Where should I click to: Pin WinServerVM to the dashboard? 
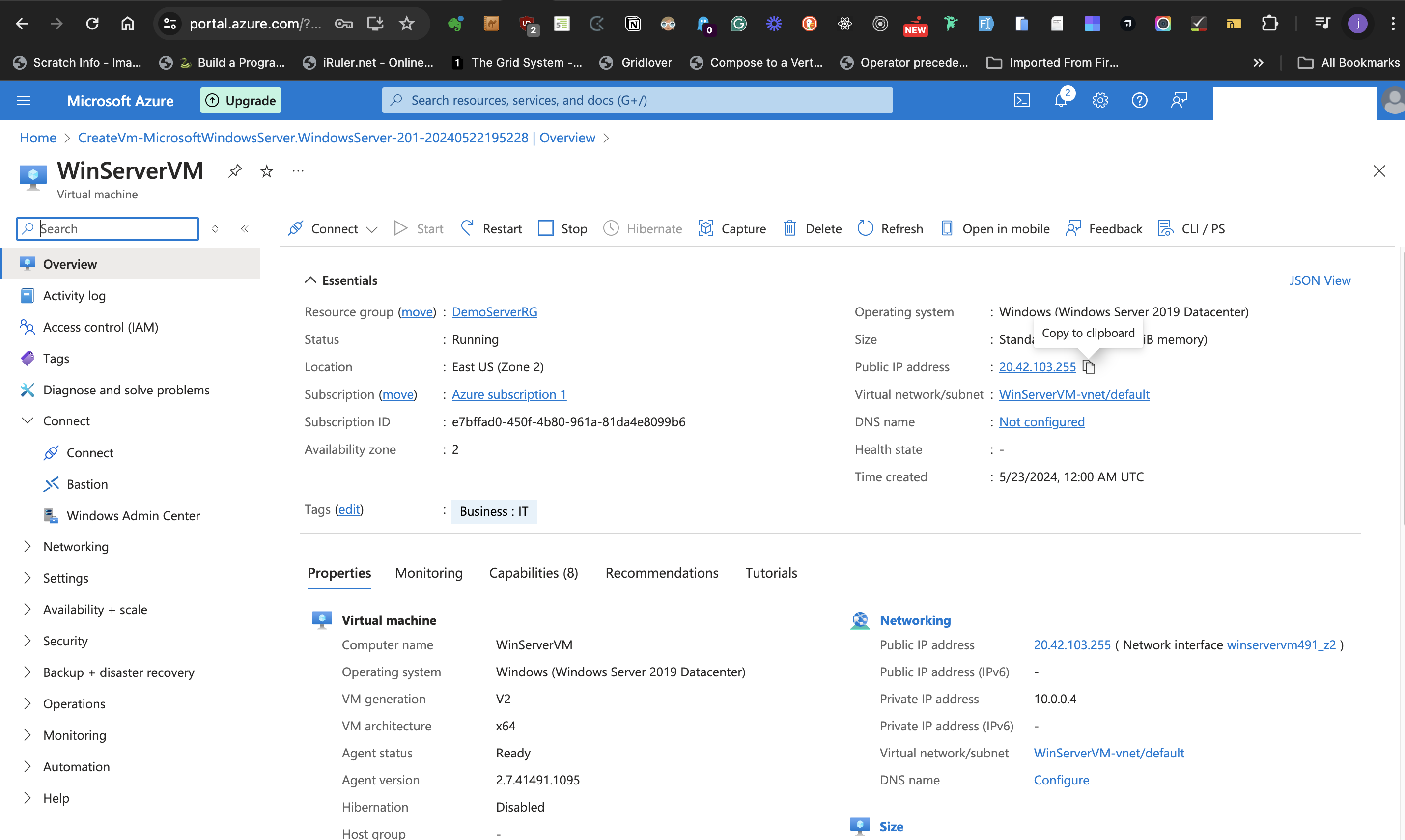(234, 170)
